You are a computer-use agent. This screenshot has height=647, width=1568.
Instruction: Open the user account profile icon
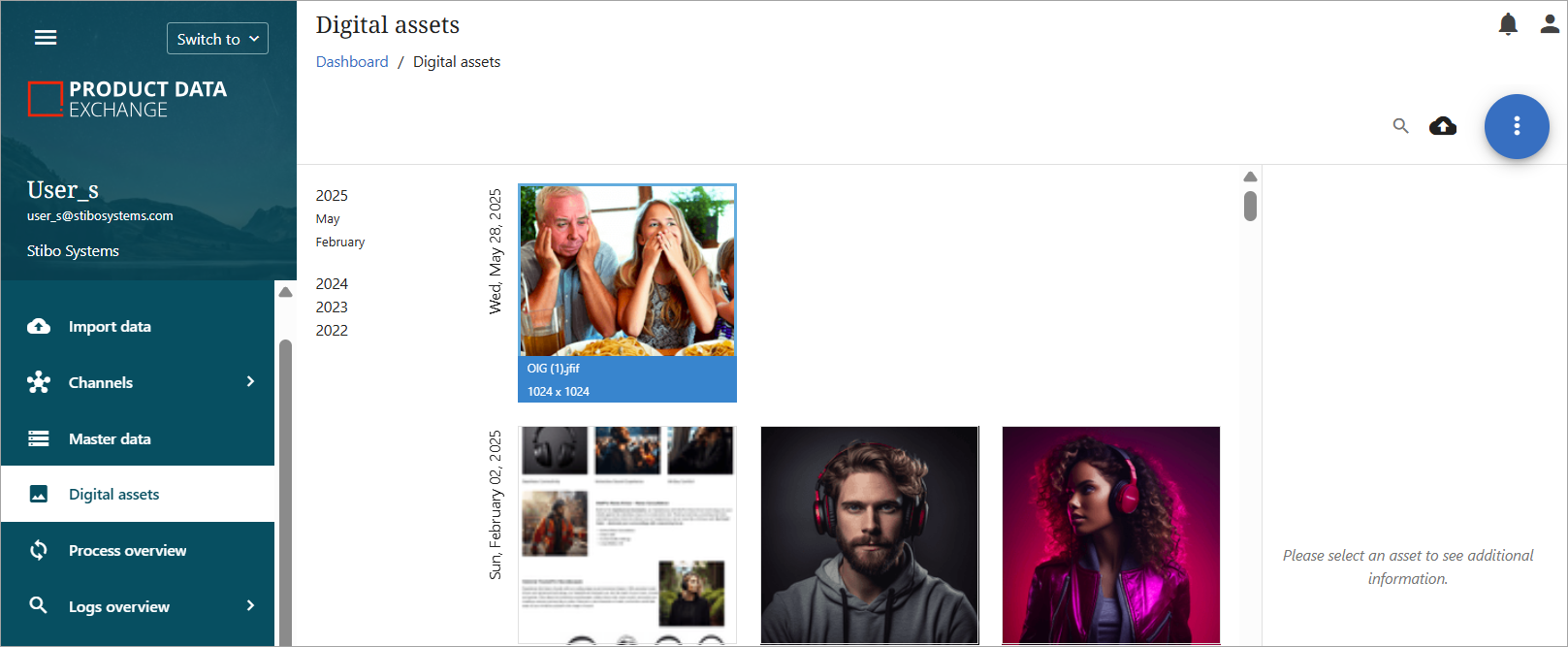coord(1549,24)
